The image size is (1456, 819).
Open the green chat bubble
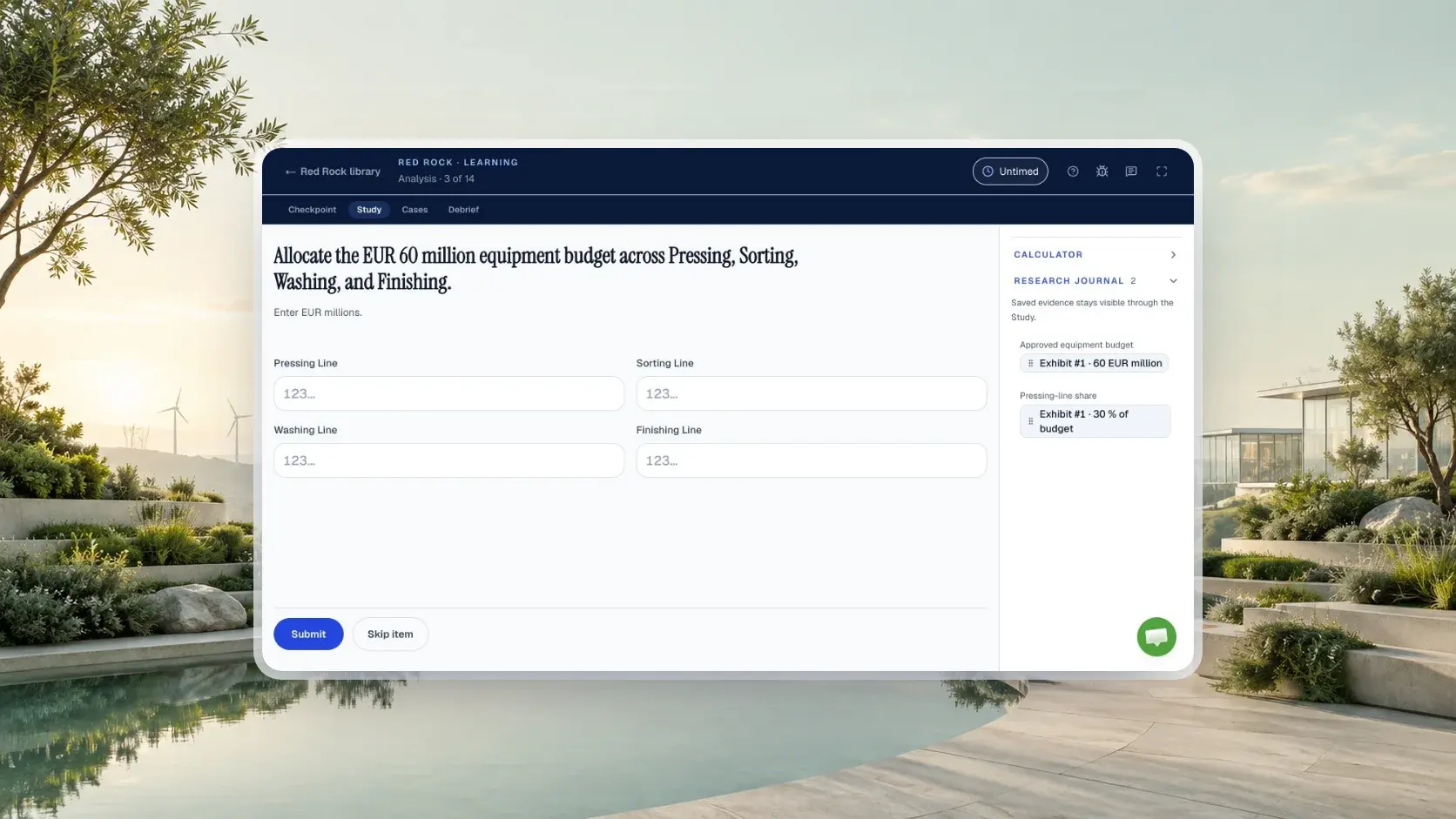1156,637
